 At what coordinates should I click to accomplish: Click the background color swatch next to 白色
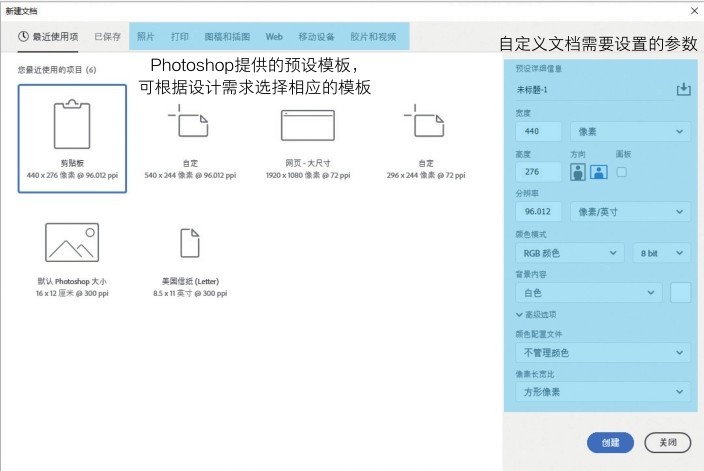pos(680,293)
